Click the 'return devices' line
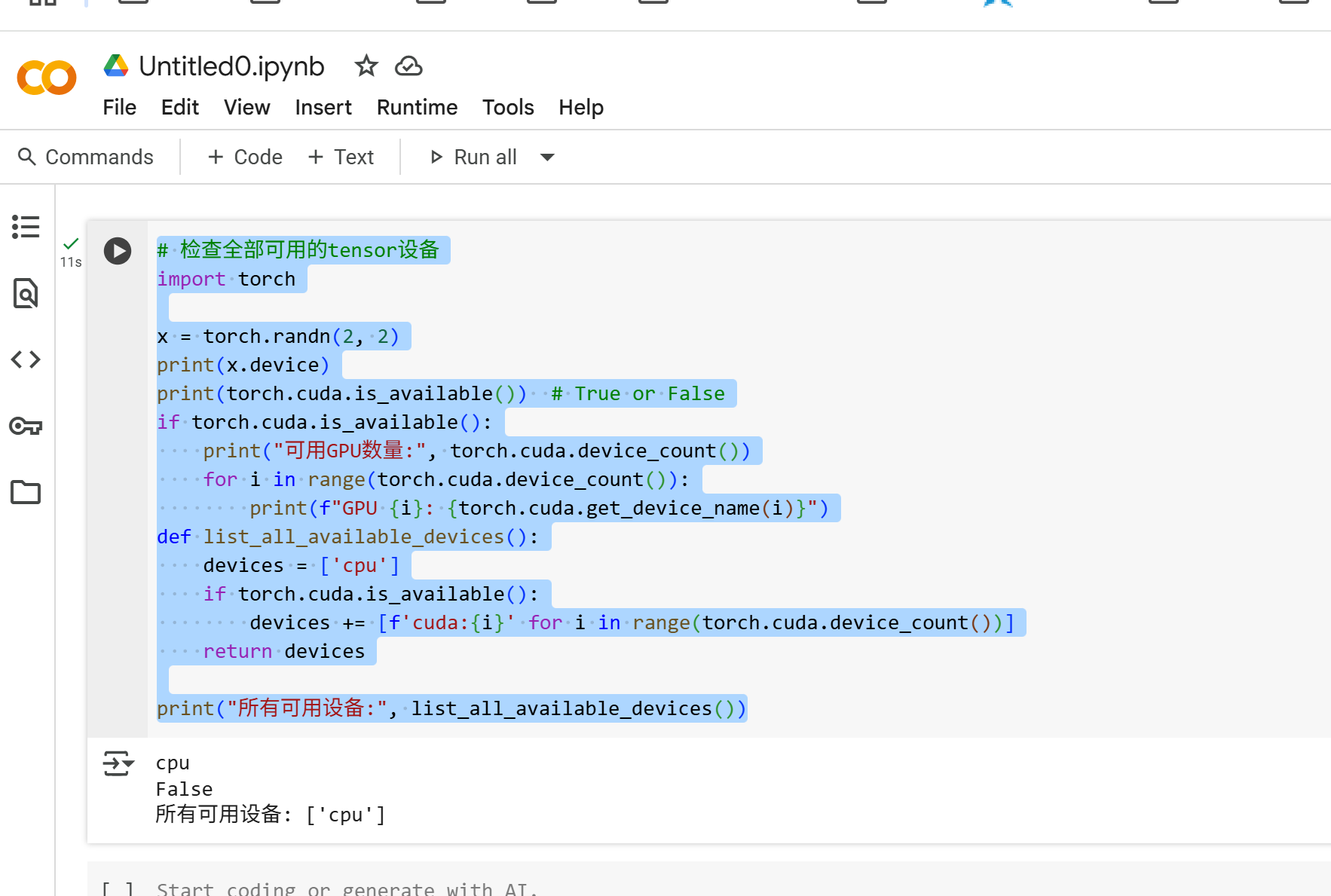 (283, 651)
